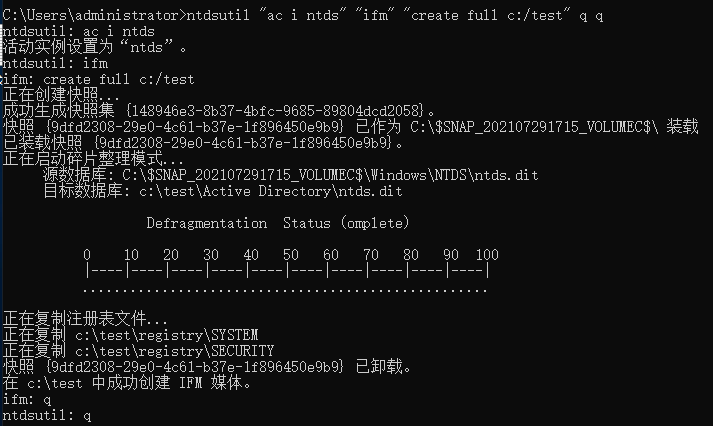713x426 pixels.
Task: Click the 100 mark on progress scale
Action: (487, 255)
